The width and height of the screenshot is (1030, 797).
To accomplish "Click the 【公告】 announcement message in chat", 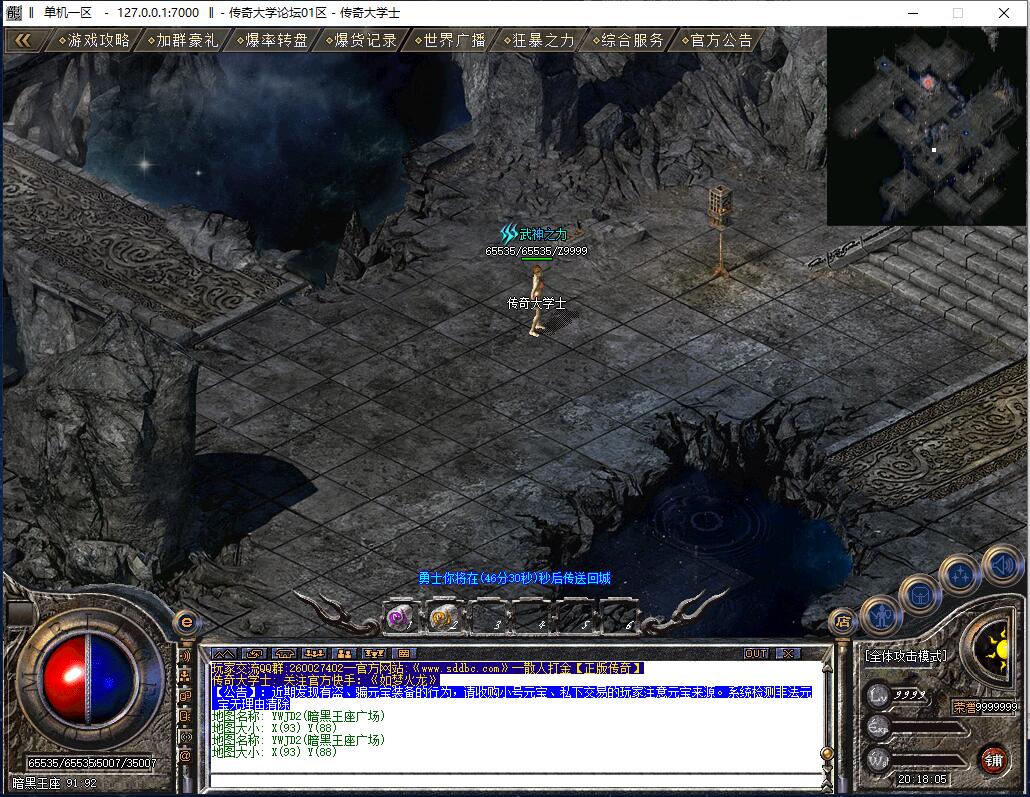I will point(512,698).
